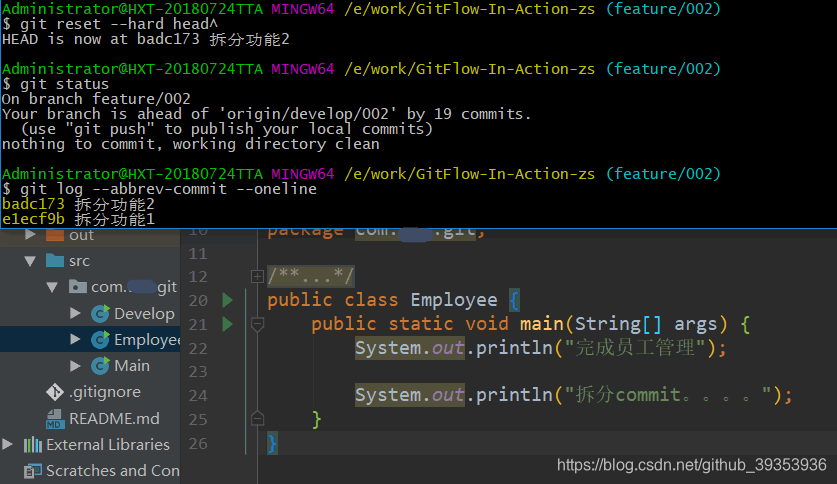837x484 pixels.
Task: Click the string "完成员工管理" in editor
Action: tap(635, 348)
